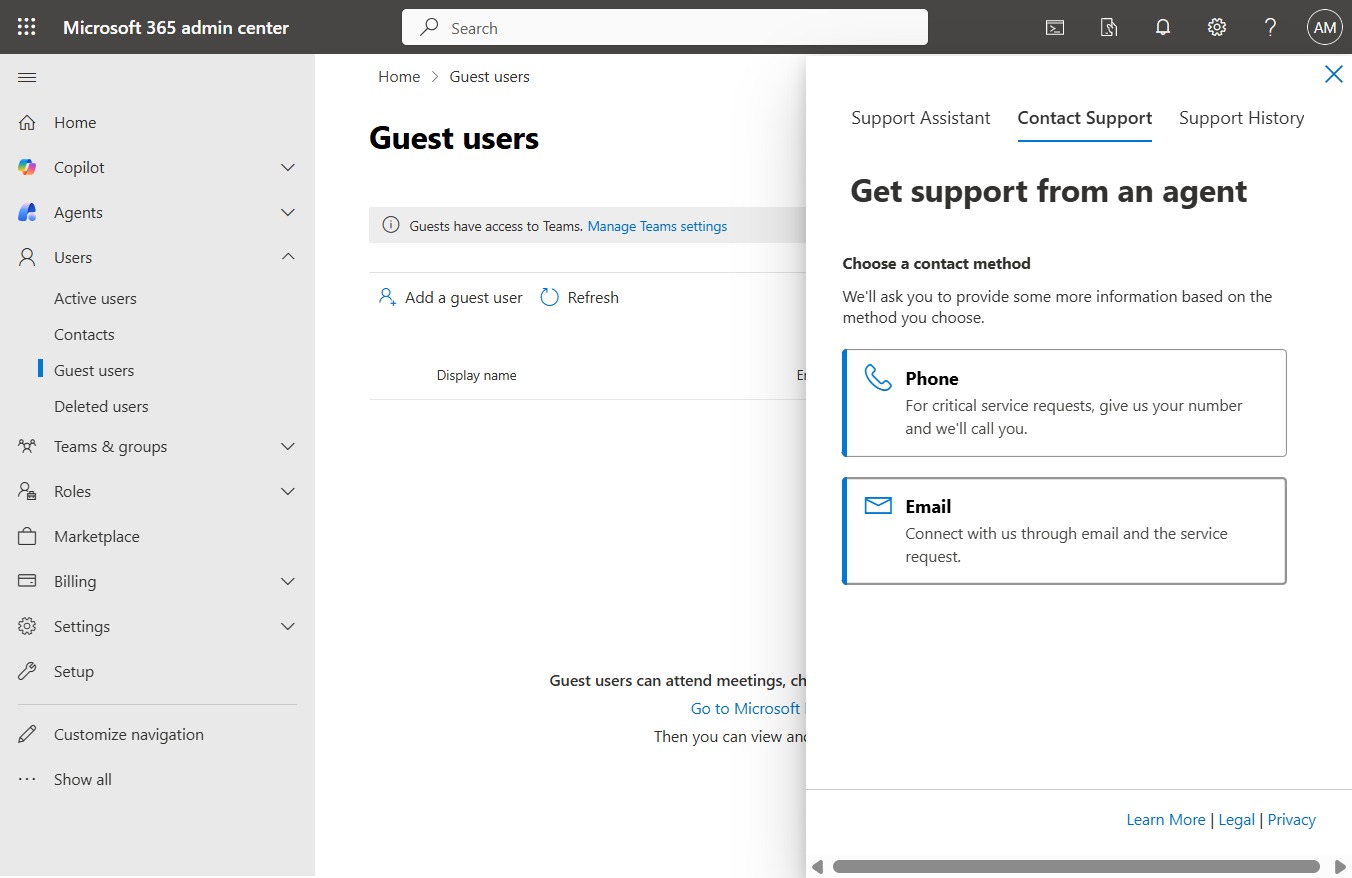Image resolution: width=1352 pixels, height=878 pixels.
Task: Open the Support History tab
Action: point(1242,118)
